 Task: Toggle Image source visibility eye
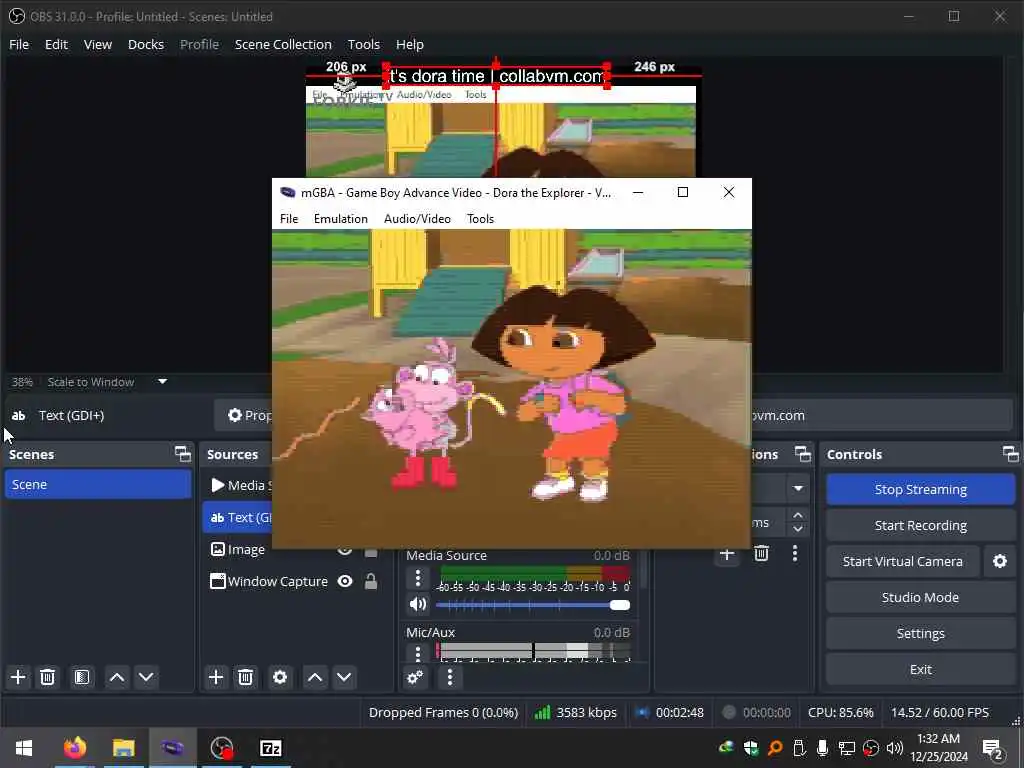pos(345,552)
